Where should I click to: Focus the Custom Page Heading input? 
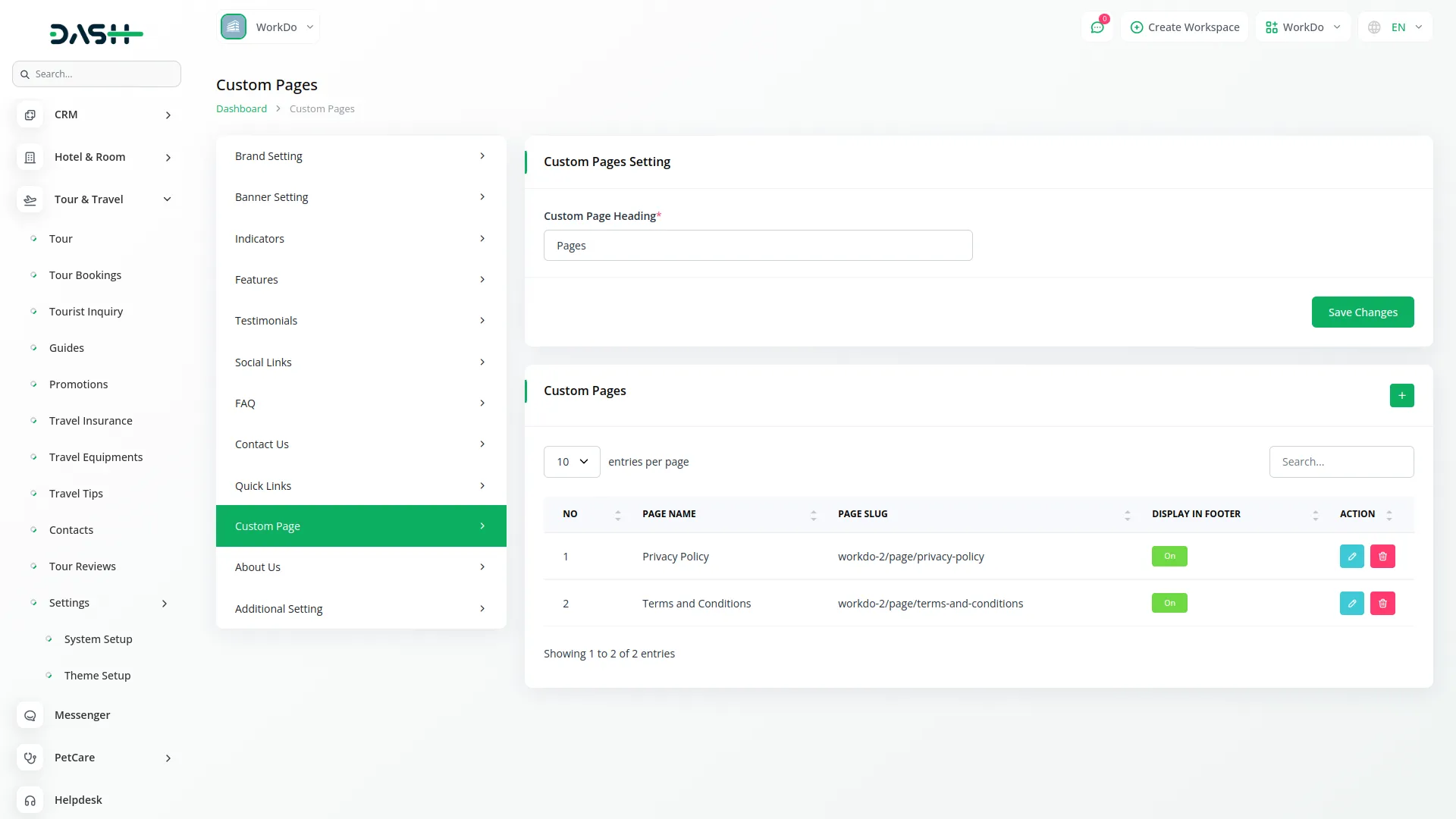(x=758, y=246)
